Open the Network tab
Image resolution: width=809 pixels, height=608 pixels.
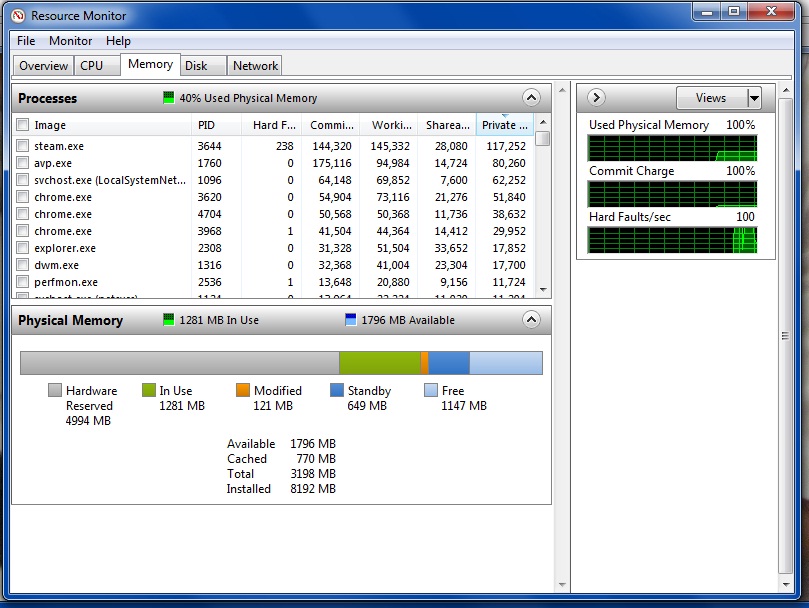pos(255,66)
